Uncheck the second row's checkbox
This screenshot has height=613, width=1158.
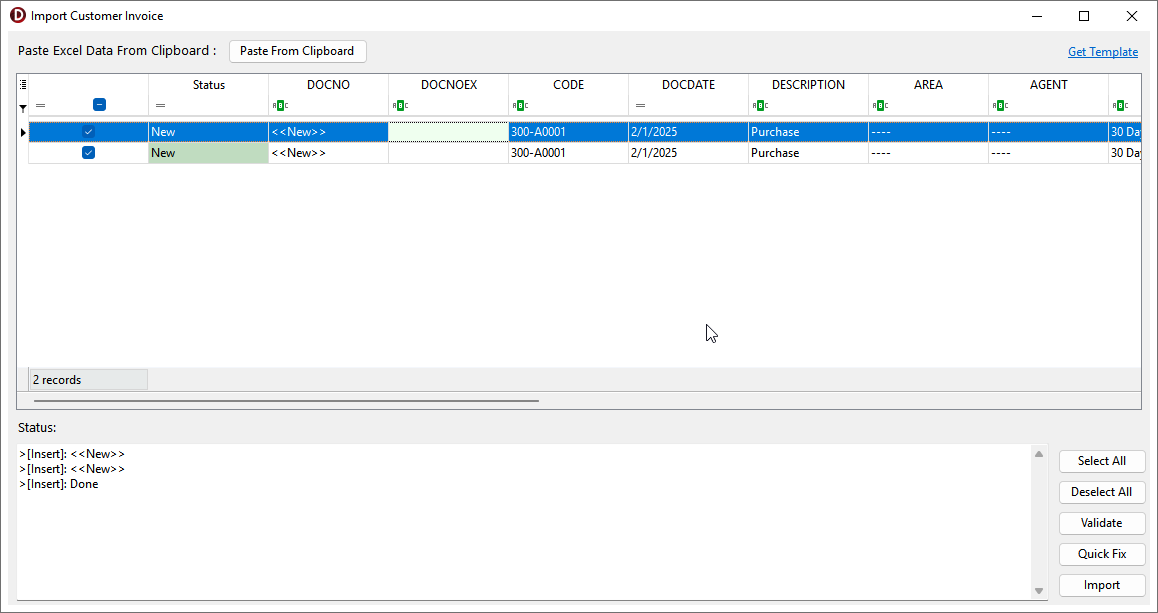(x=88, y=153)
